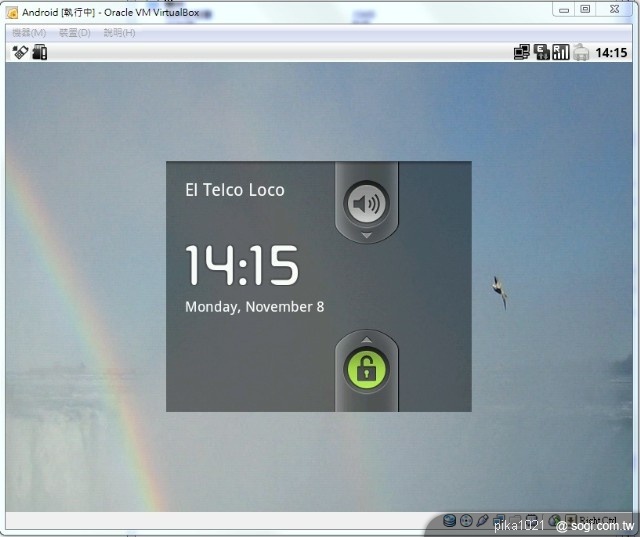Click the Monday, November 8 date text

pos(254,307)
